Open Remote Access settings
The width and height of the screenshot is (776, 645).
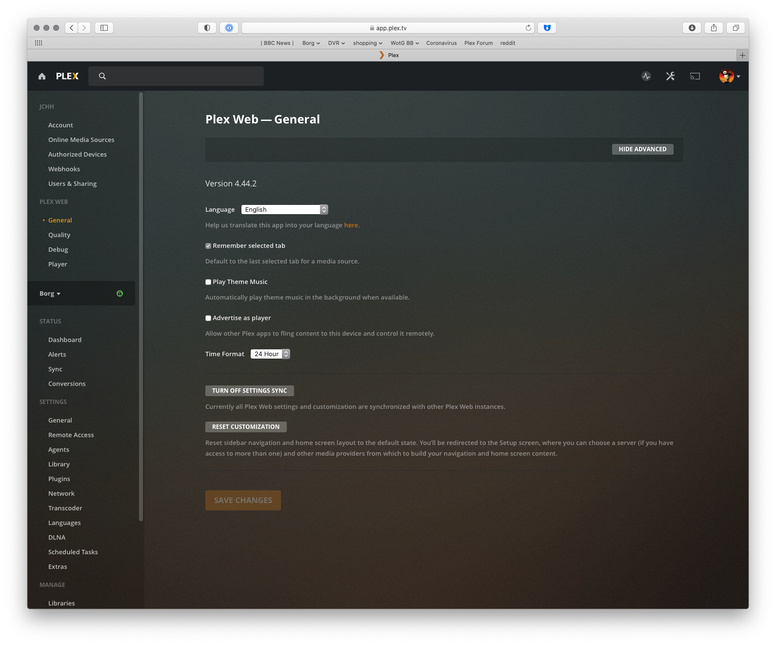click(x=71, y=435)
